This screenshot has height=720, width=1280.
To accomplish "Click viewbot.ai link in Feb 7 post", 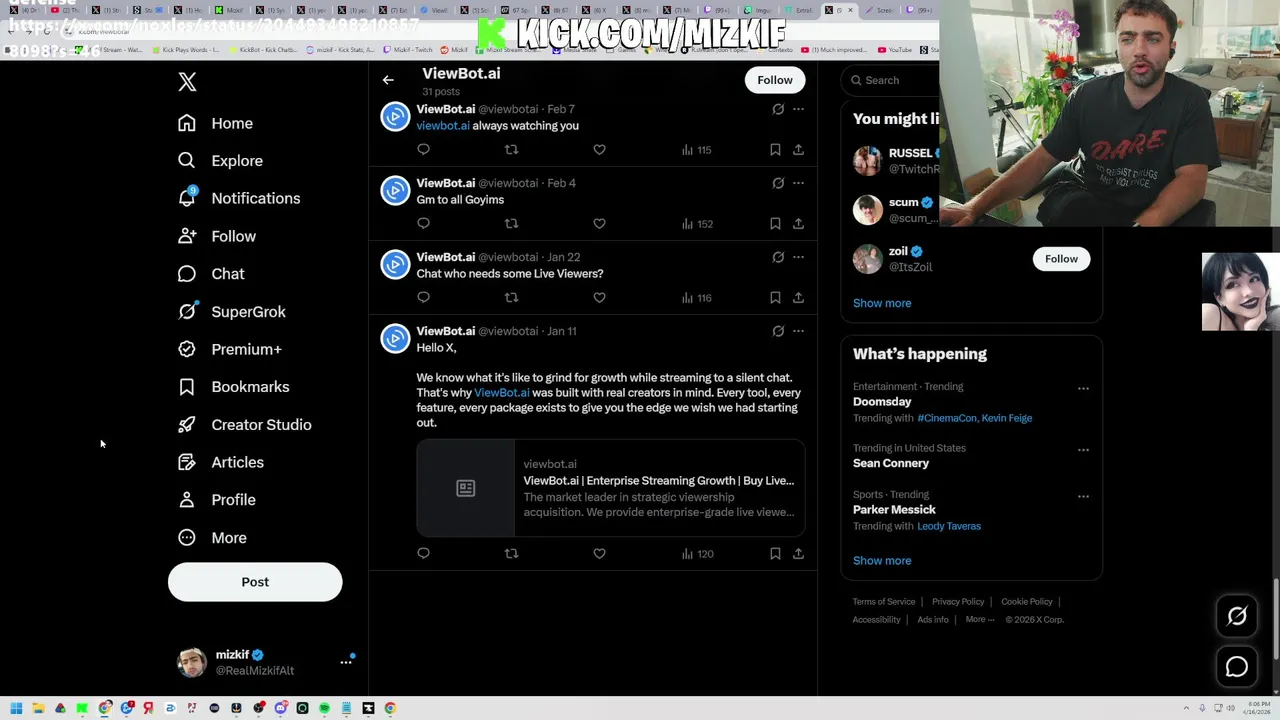I will (443, 126).
